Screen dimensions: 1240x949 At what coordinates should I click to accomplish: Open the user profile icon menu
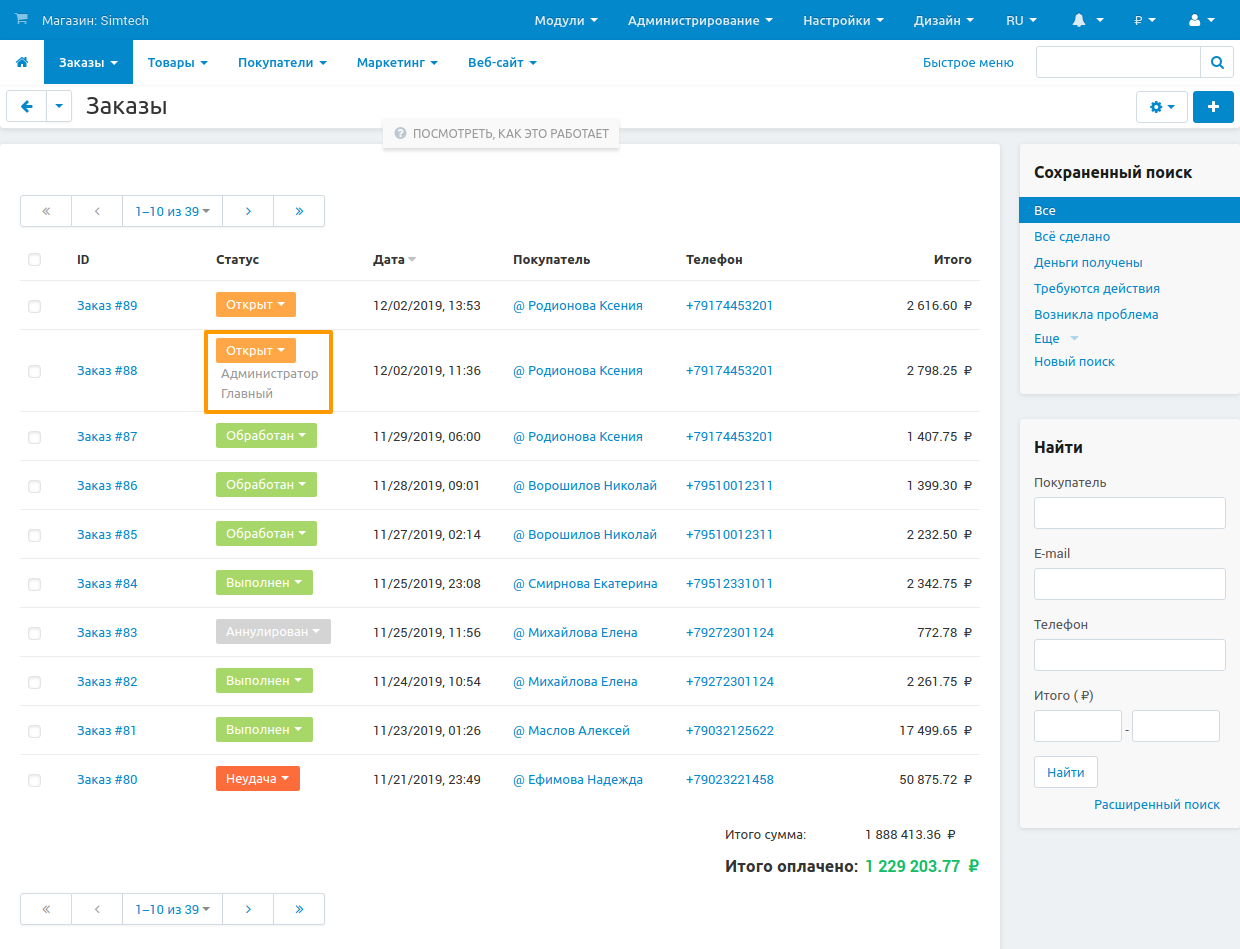[x=1201, y=20]
